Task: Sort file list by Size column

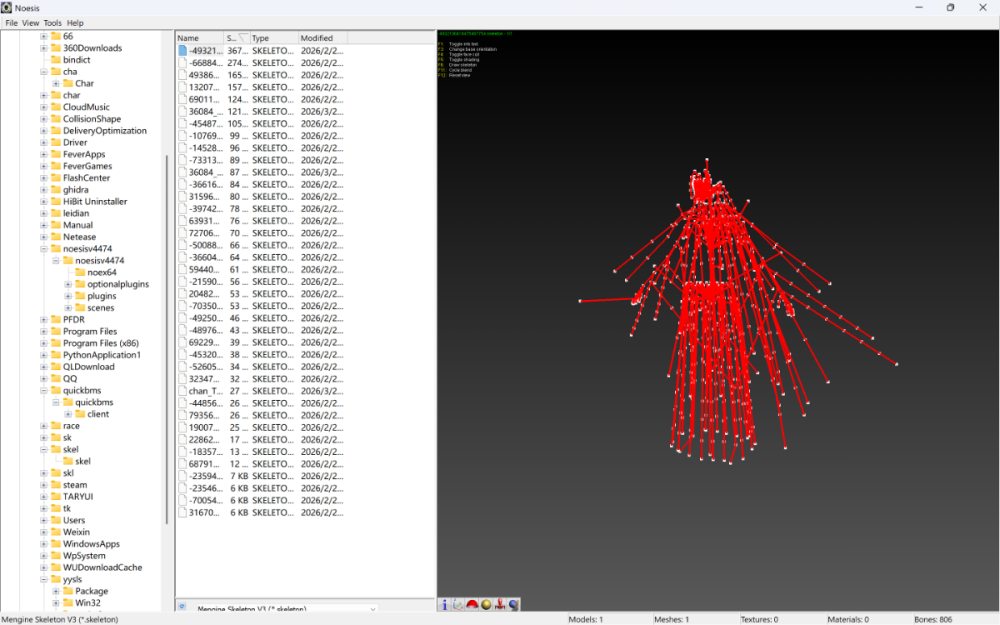Action: click(x=237, y=38)
